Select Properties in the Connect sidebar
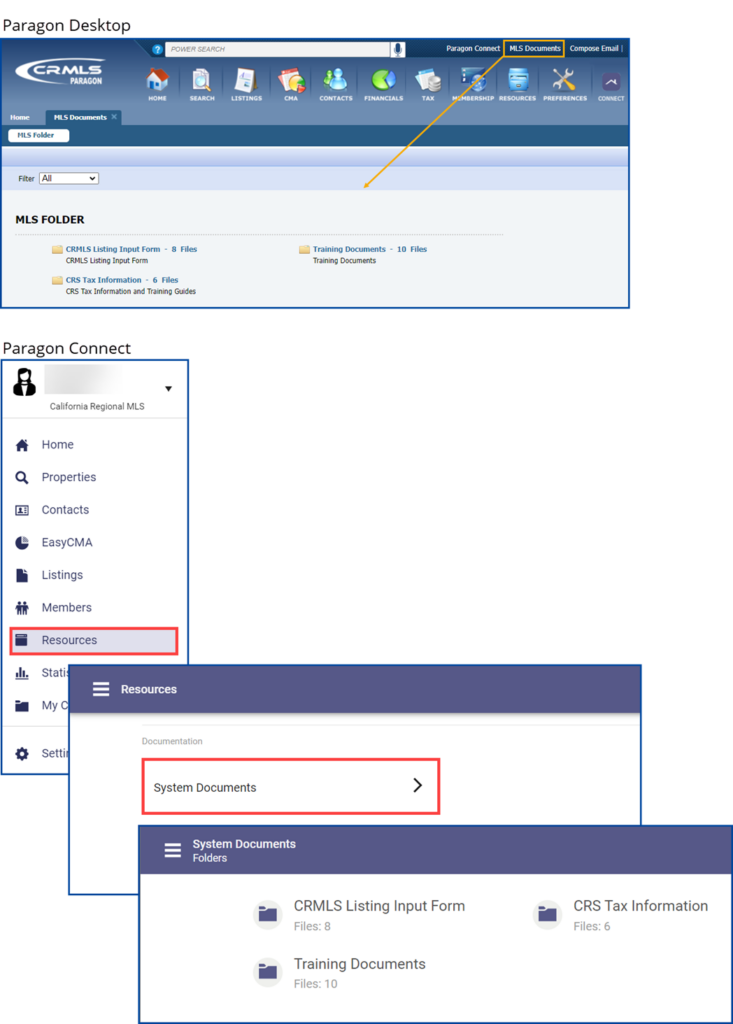 (x=68, y=477)
